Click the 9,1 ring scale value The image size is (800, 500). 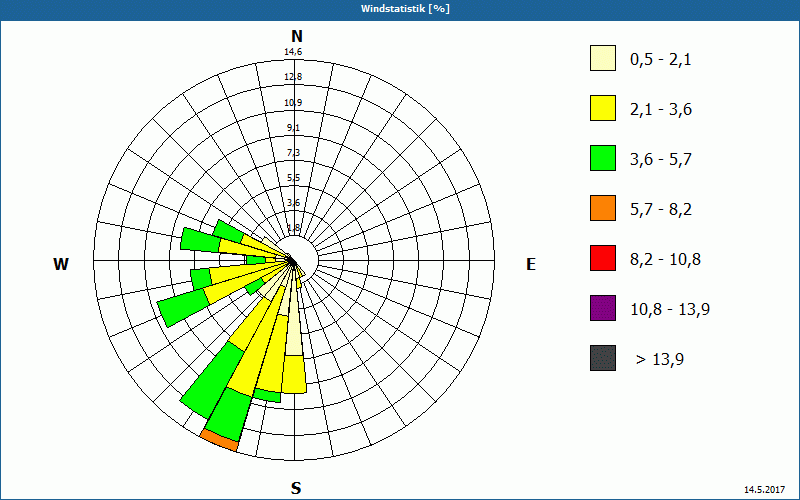pyautogui.click(x=293, y=128)
